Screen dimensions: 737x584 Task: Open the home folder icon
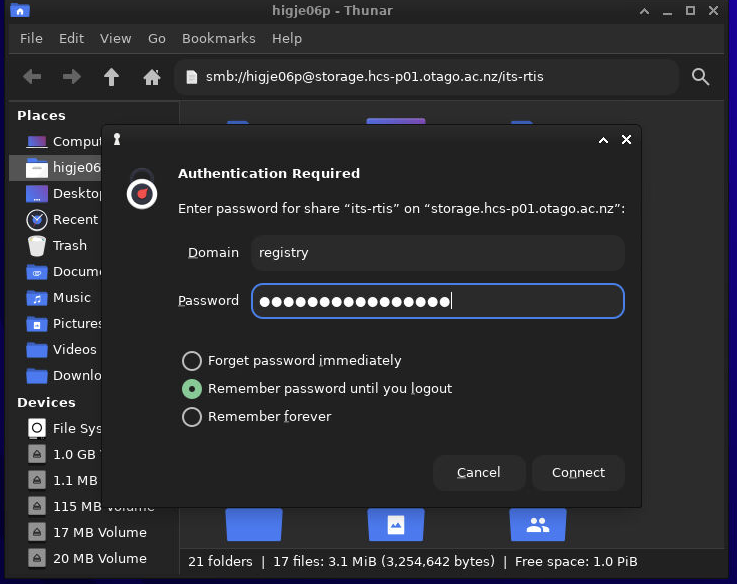[152, 77]
